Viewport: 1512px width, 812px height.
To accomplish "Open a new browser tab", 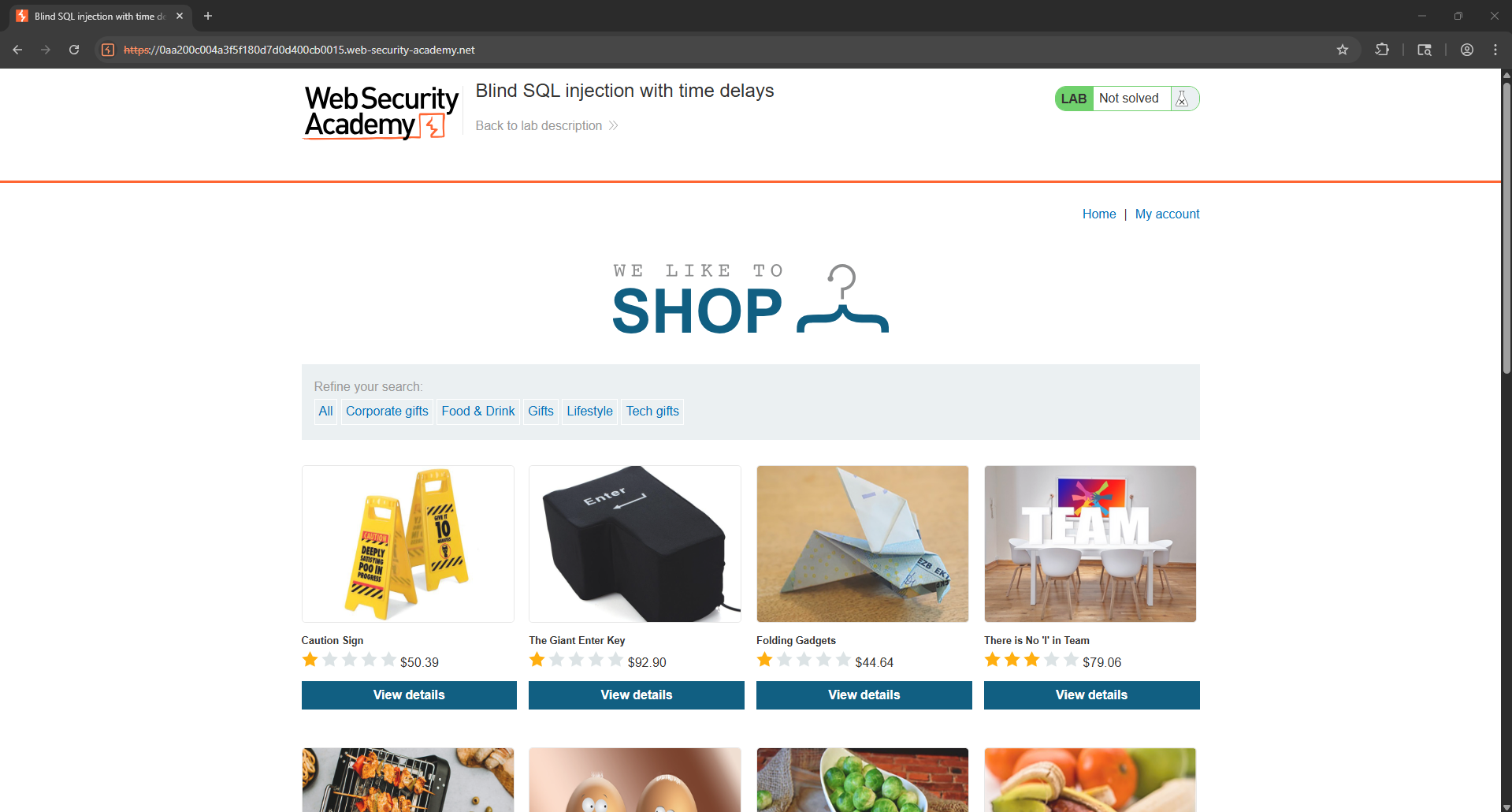I will (208, 16).
